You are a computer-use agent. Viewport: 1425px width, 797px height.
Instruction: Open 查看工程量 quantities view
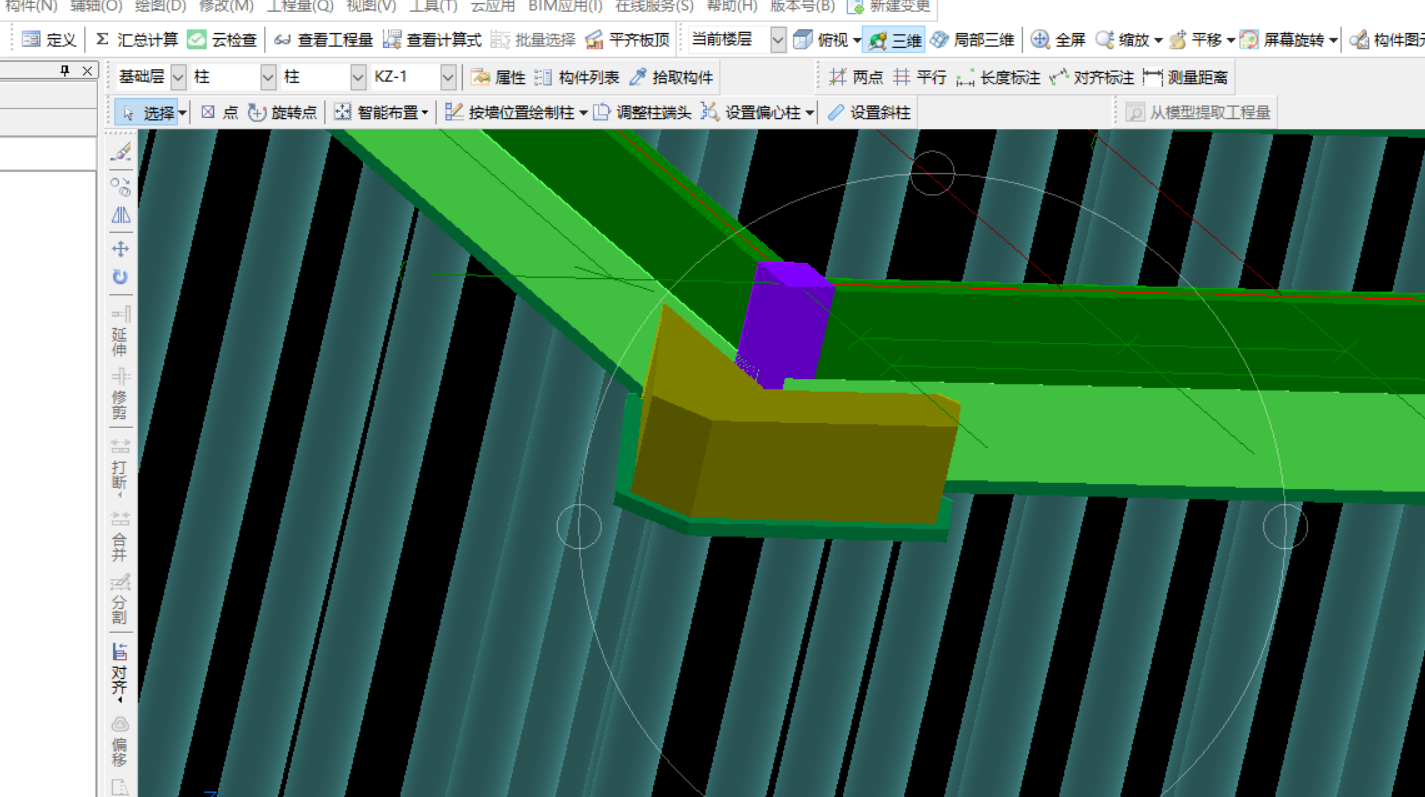click(x=323, y=40)
